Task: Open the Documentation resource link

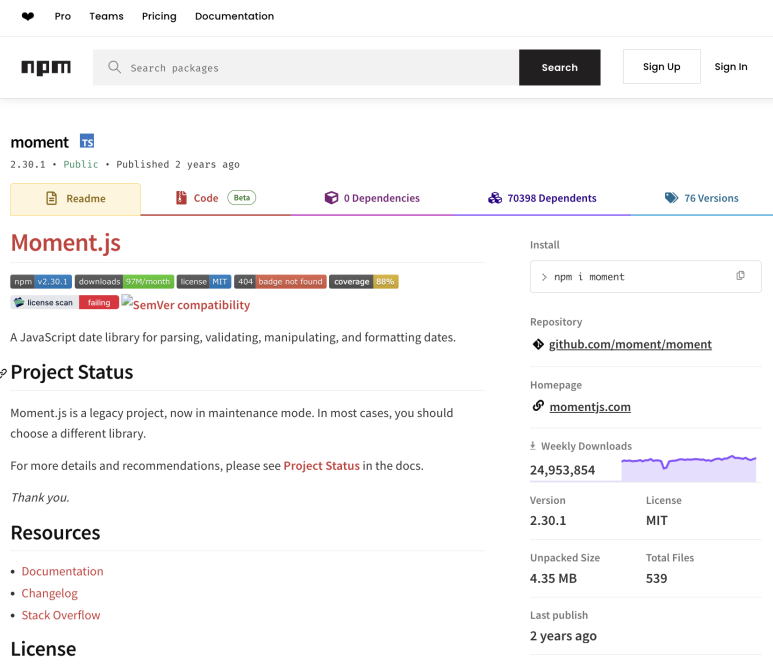Action: (63, 571)
